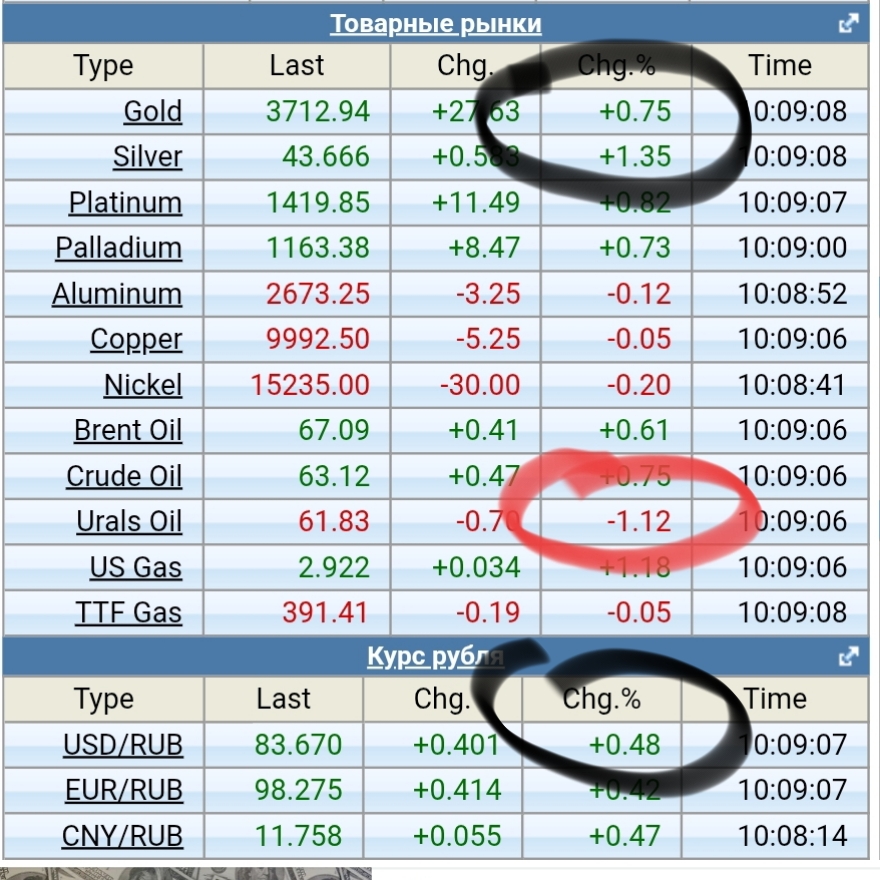Open the TTF Gas link
The image size is (880, 880).
[128, 613]
